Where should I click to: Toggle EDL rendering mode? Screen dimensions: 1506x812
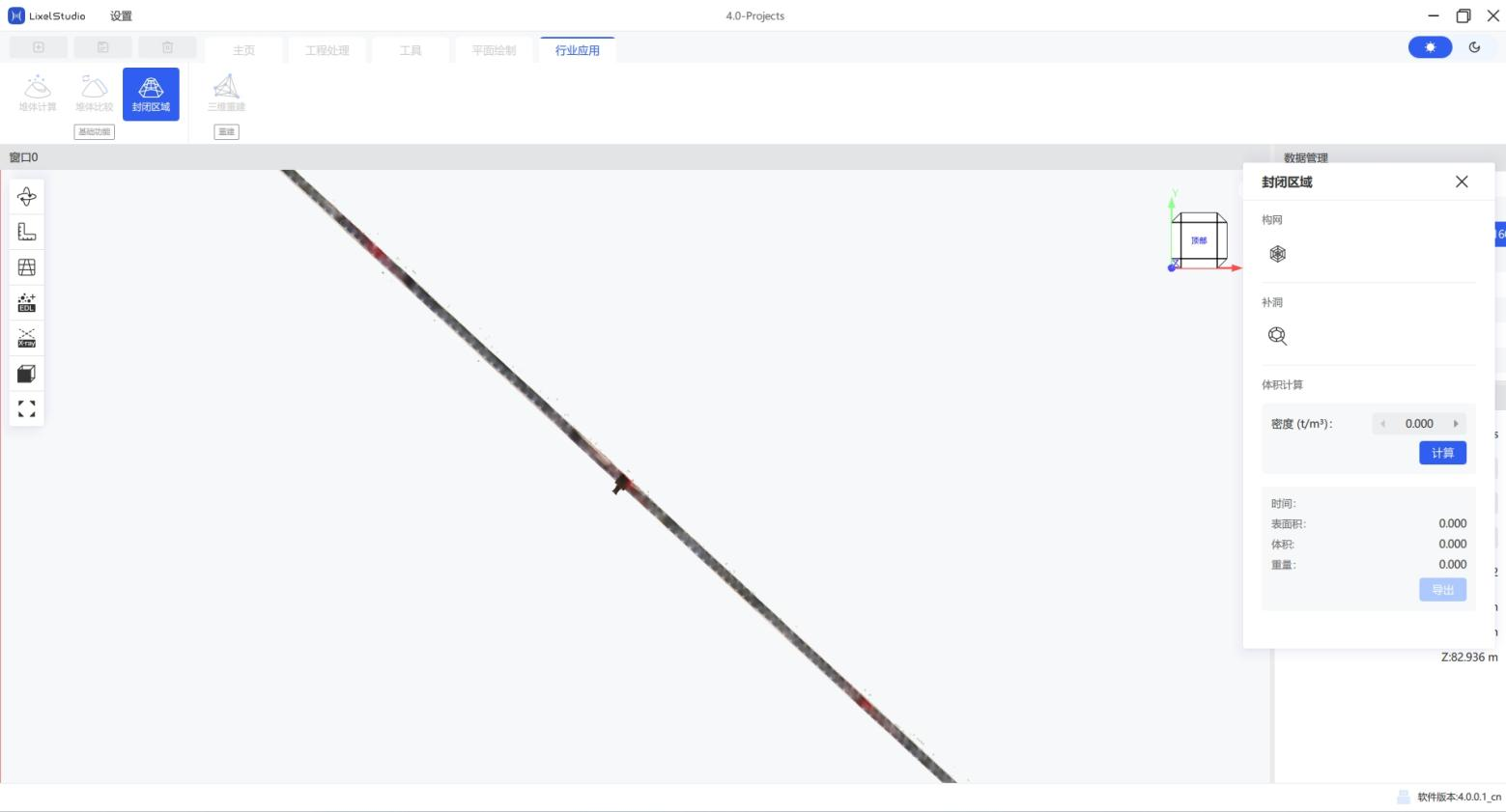27,303
